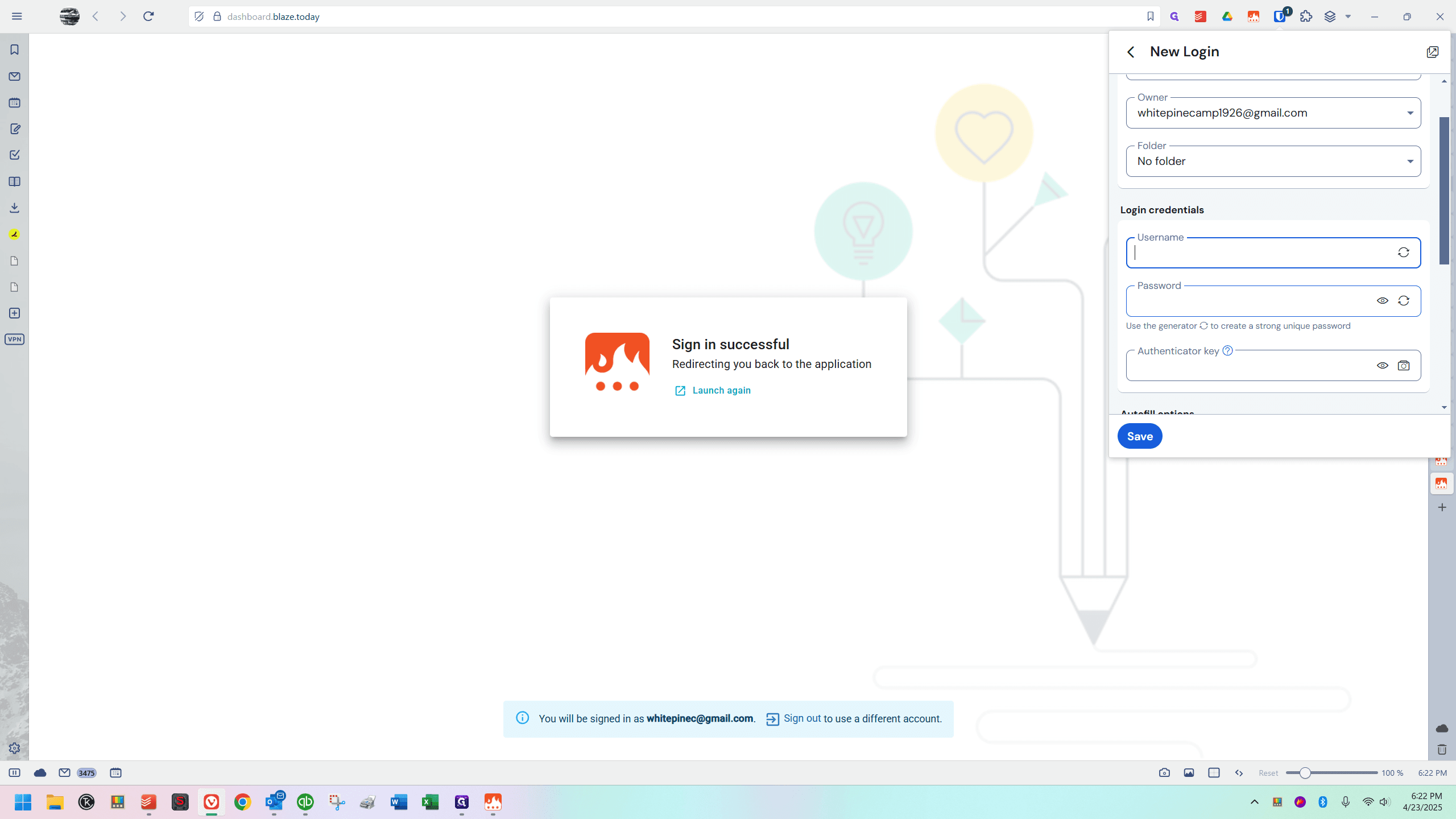
Task: Open the Vivaldi main menu
Action: pos(16,16)
